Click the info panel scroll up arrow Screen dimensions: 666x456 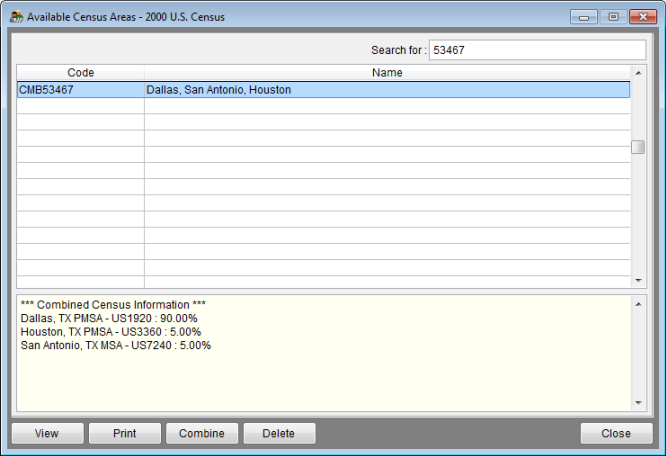[x=638, y=304]
